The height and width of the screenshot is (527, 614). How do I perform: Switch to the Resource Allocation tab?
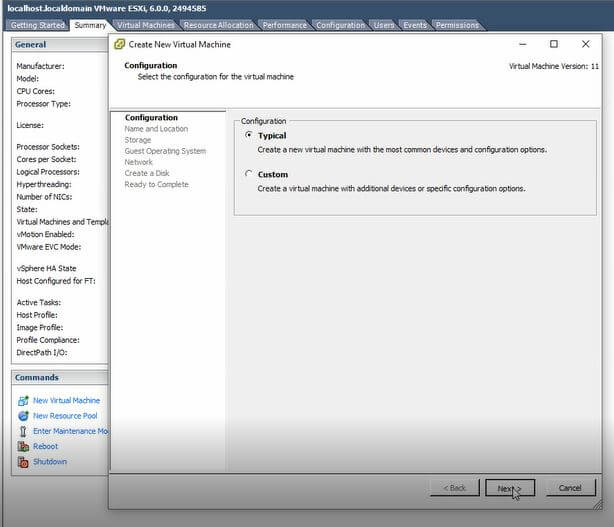click(219, 25)
